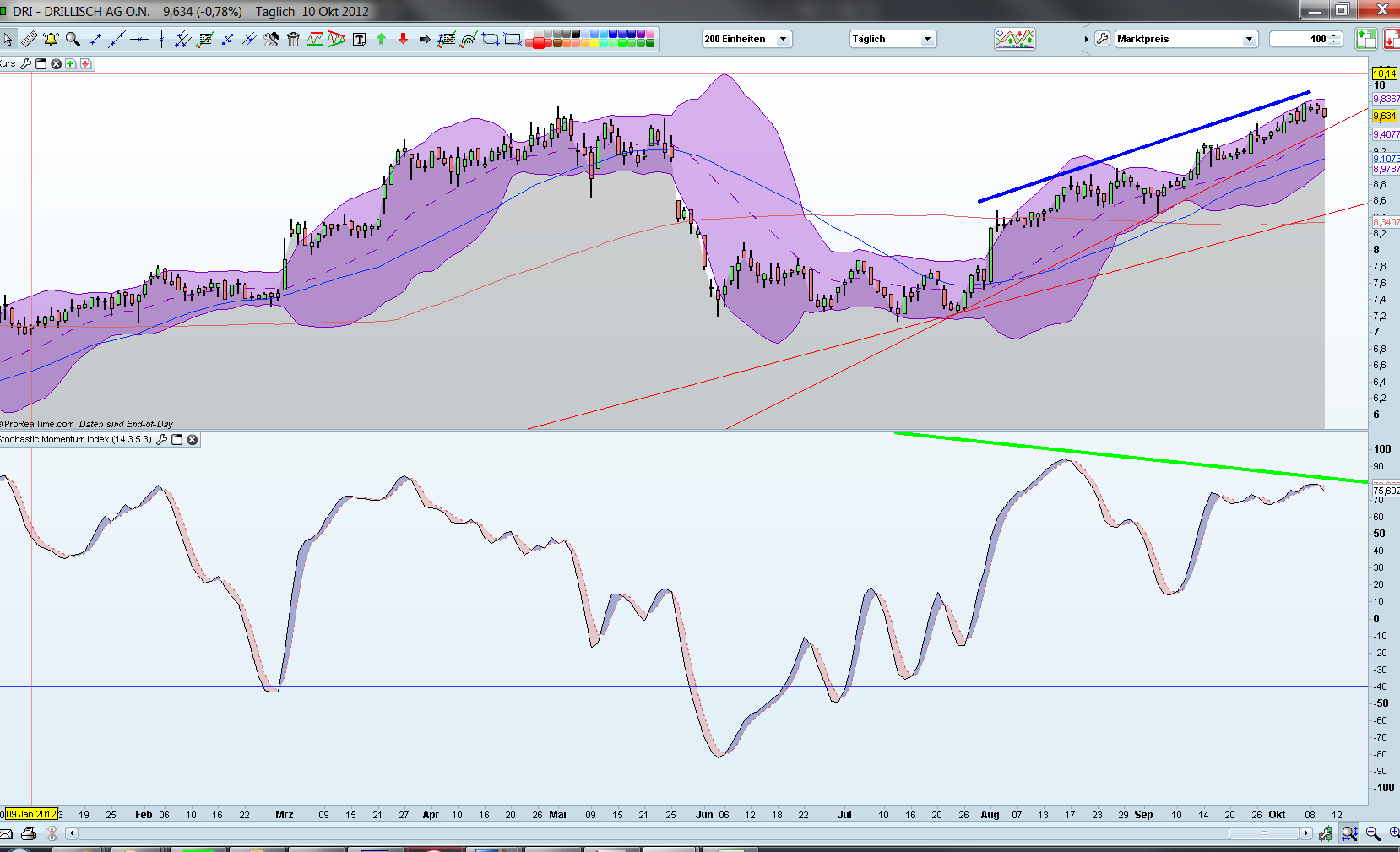The image size is (1400, 852).
Task: Select the magnifying glass zoom tool
Action: click(x=73, y=39)
